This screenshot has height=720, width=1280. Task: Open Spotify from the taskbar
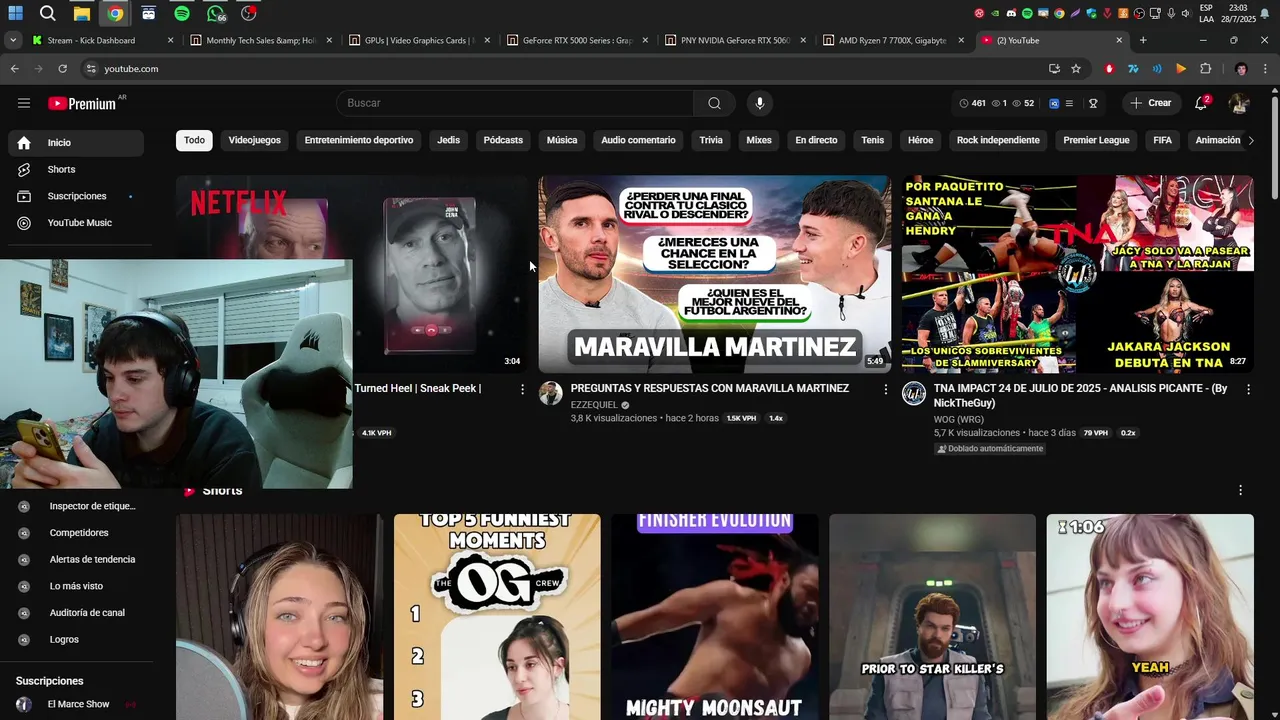pos(181,13)
